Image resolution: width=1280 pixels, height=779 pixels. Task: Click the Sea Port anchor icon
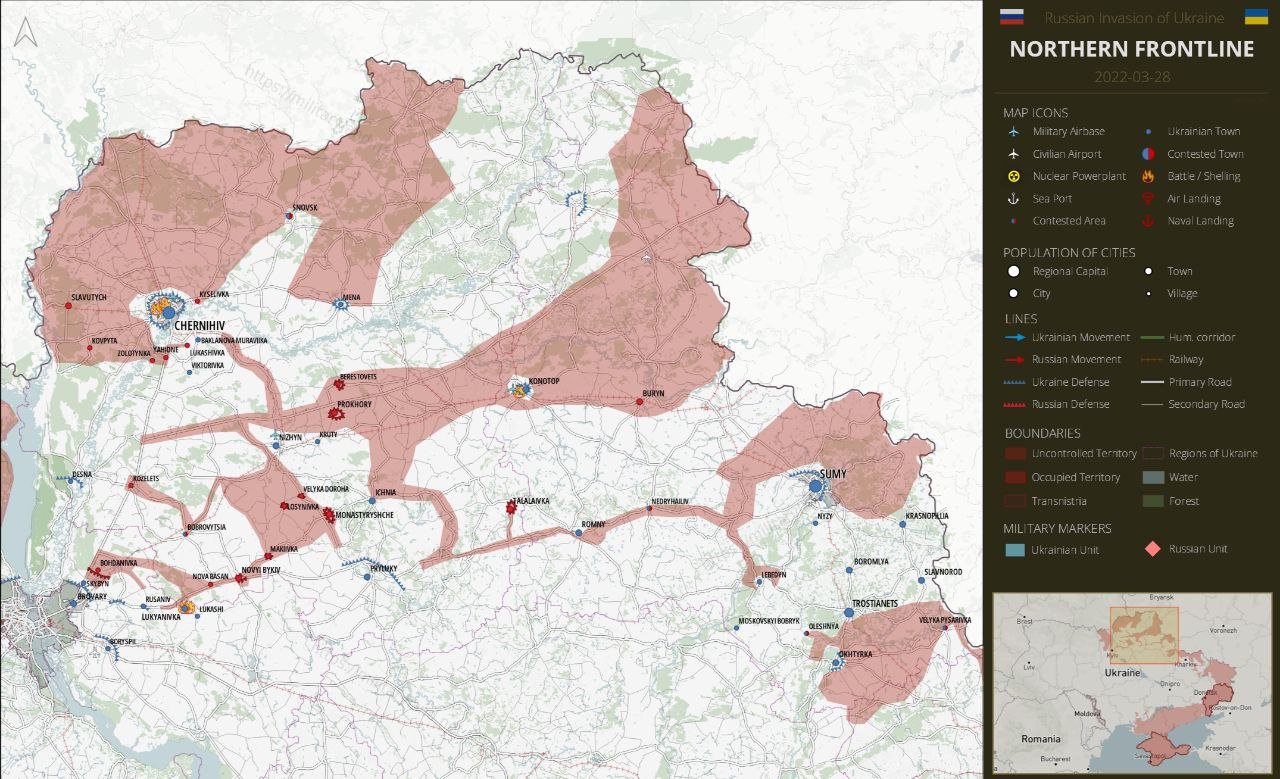(x=1014, y=199)
